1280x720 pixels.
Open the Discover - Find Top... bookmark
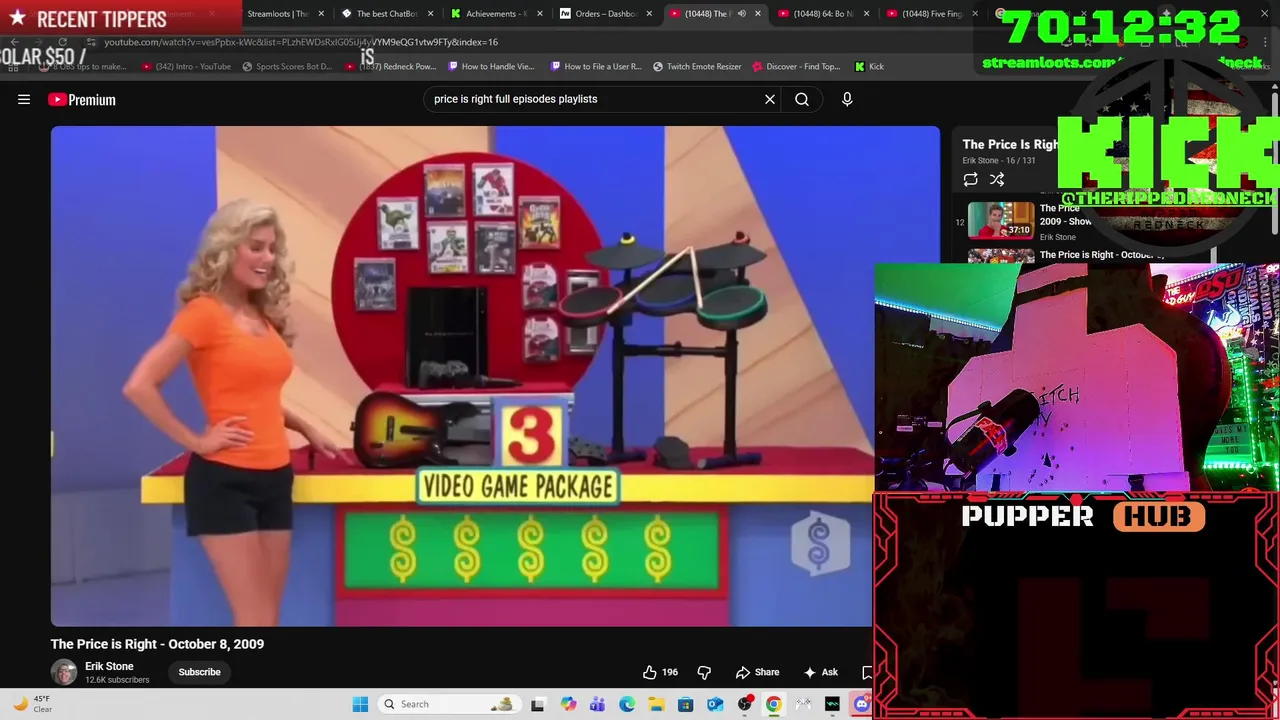click(x=796, y=66)
